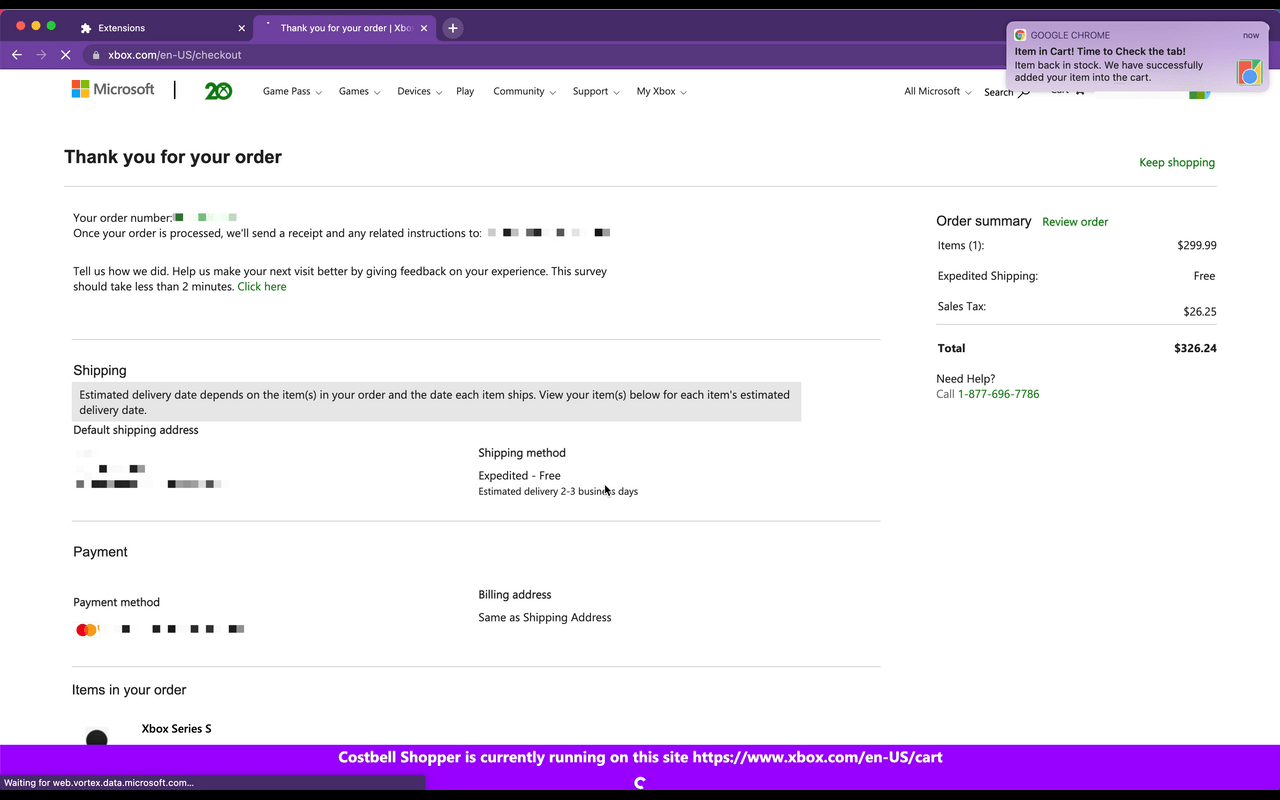Click the site lock icon

pos(96,55)
